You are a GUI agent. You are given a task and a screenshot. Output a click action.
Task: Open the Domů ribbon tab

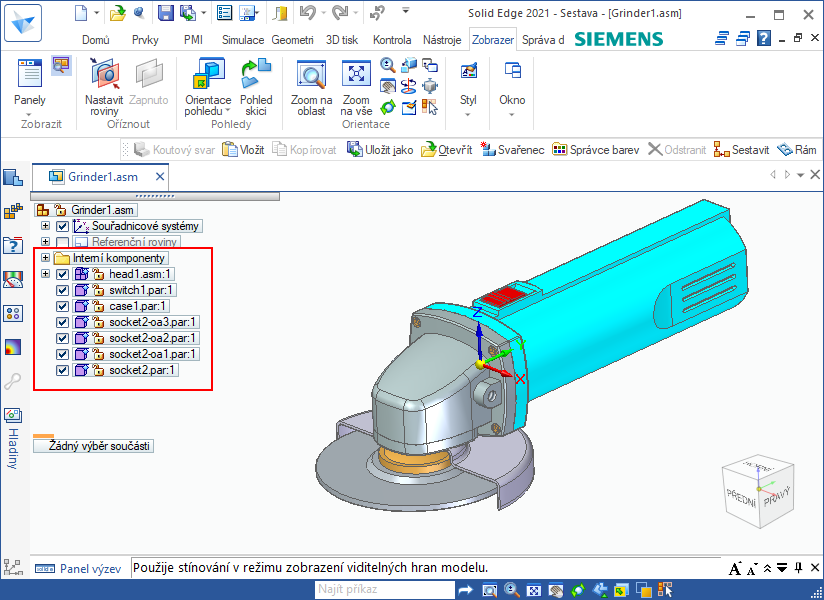coord(95,40)
